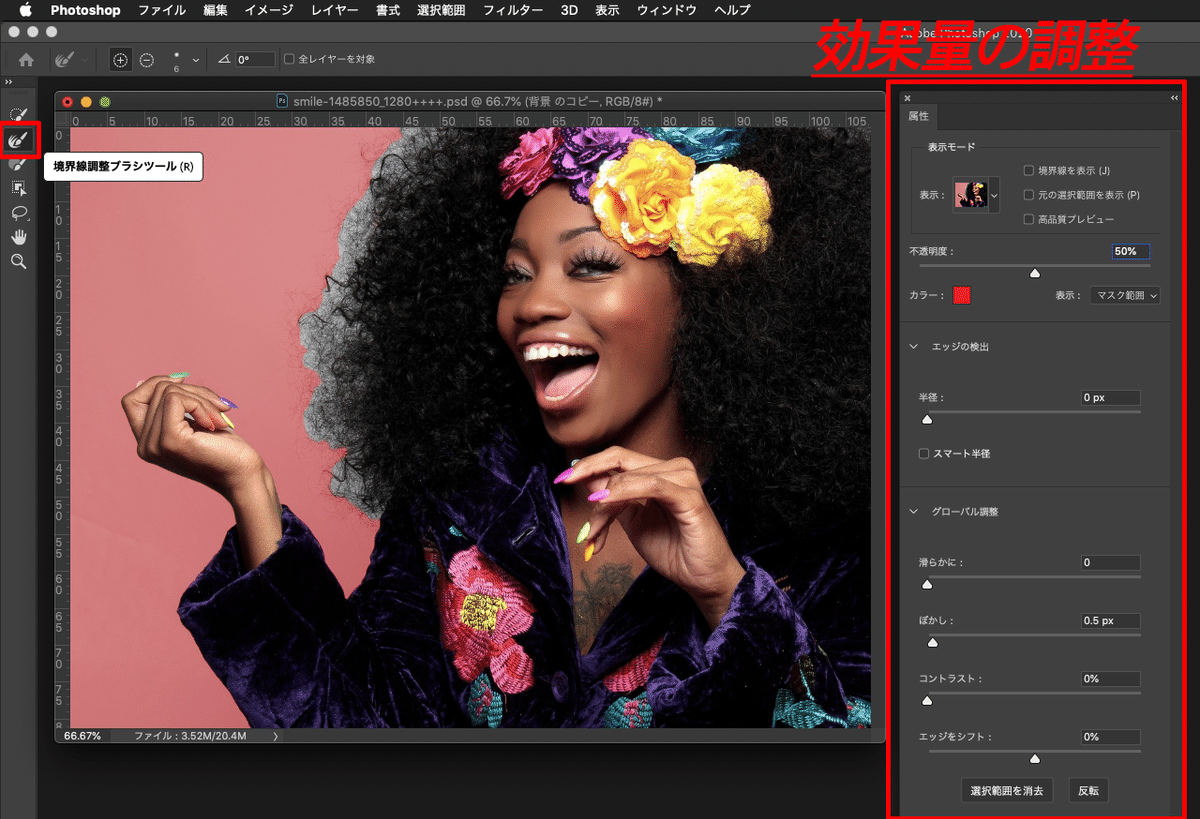
Task: Click the red カラー swatch
Action: (x=962, y=296)
